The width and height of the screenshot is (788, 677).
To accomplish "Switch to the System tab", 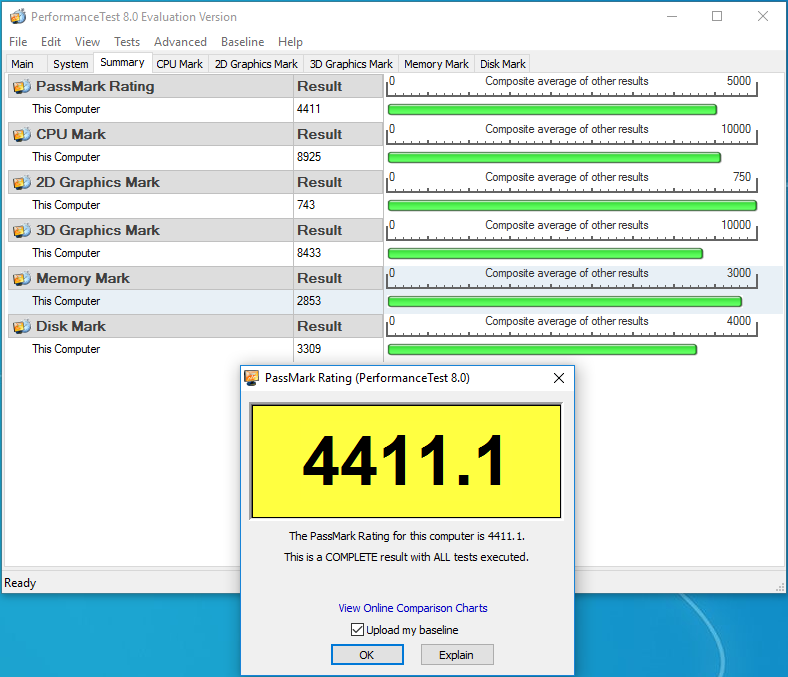I will pos(71,64).
